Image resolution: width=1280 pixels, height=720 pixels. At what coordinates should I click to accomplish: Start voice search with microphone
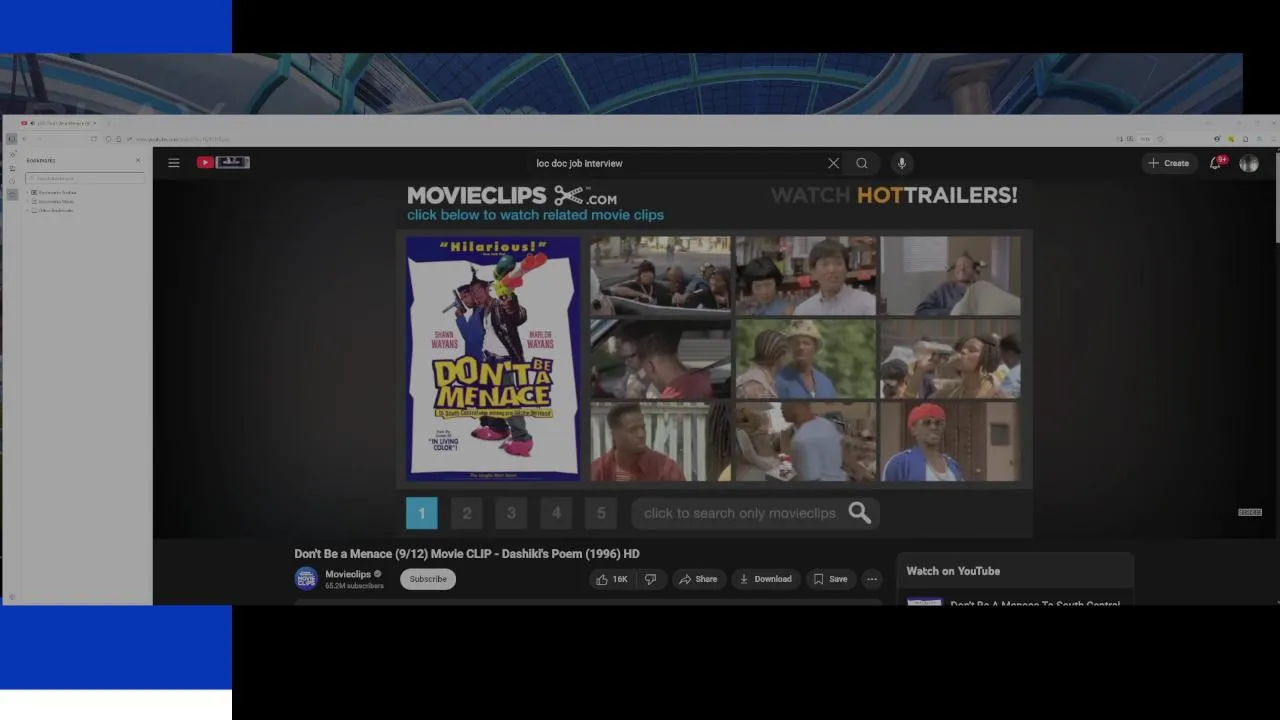pyautogui.click(x=901, y=163)
